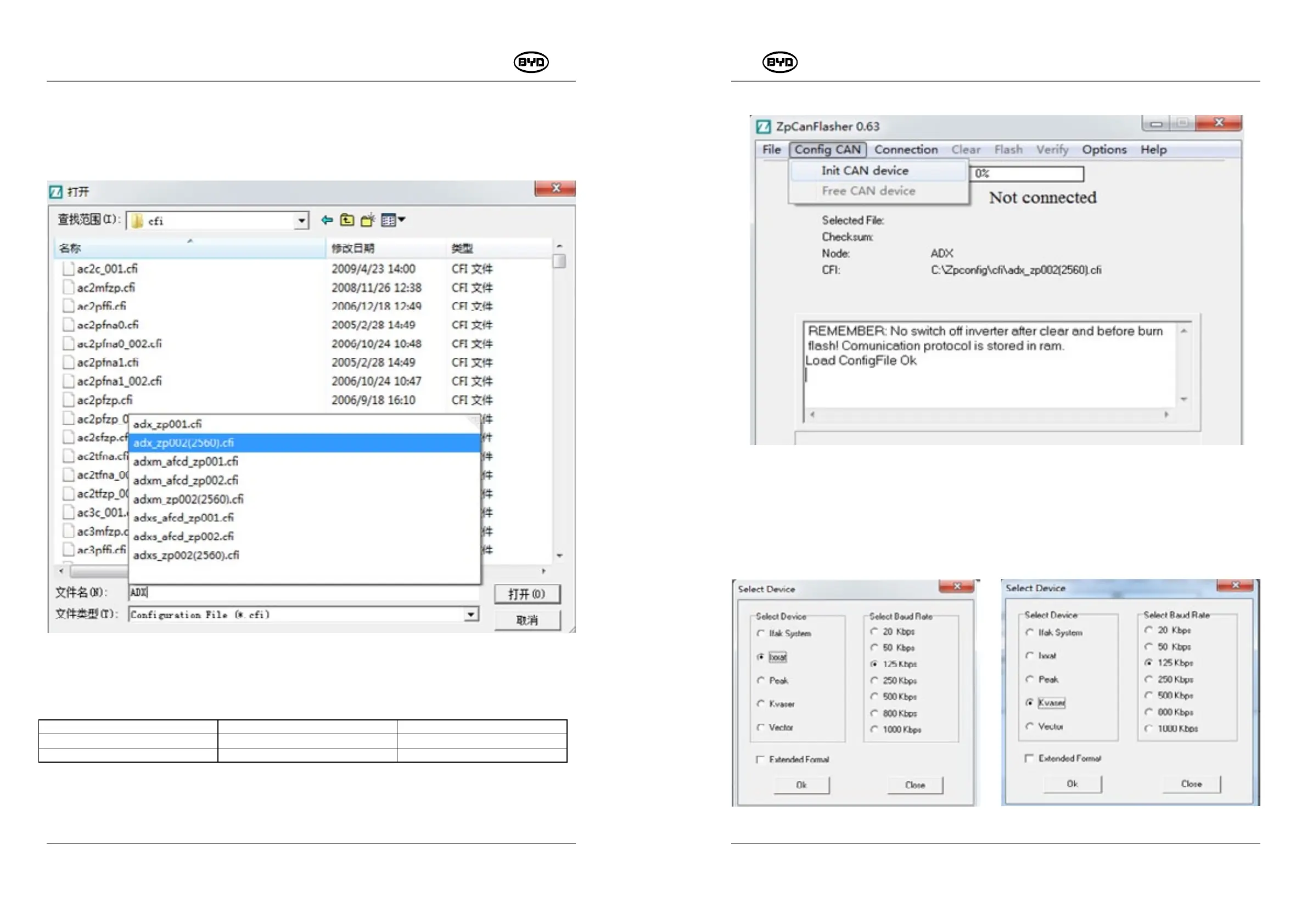Go up one folder level icon
1307x924 pixels.
point(347,219)
